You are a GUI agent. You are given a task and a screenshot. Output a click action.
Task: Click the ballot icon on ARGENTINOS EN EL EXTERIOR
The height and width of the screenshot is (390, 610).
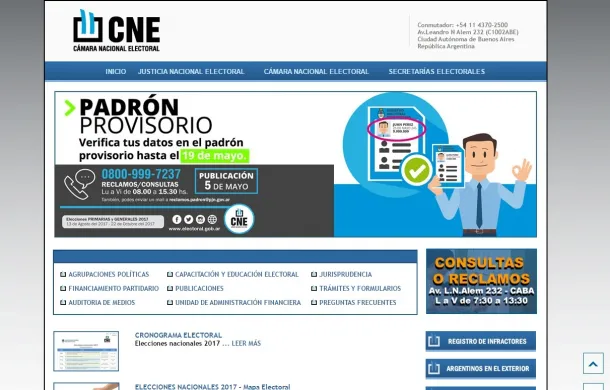coord(434,368)
